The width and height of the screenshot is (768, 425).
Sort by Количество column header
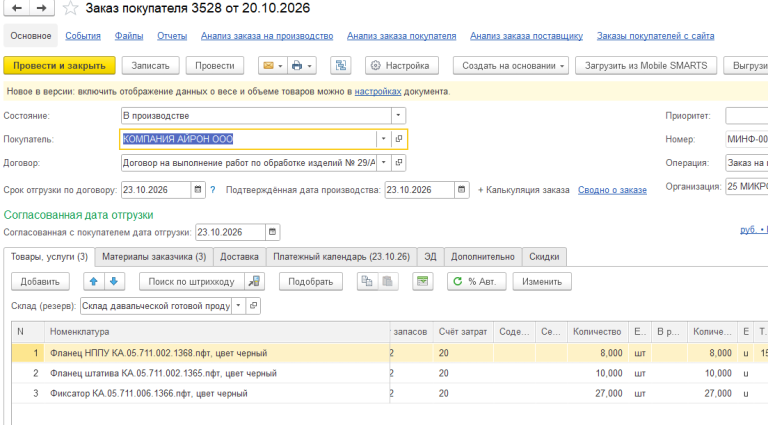click(597, 332)
